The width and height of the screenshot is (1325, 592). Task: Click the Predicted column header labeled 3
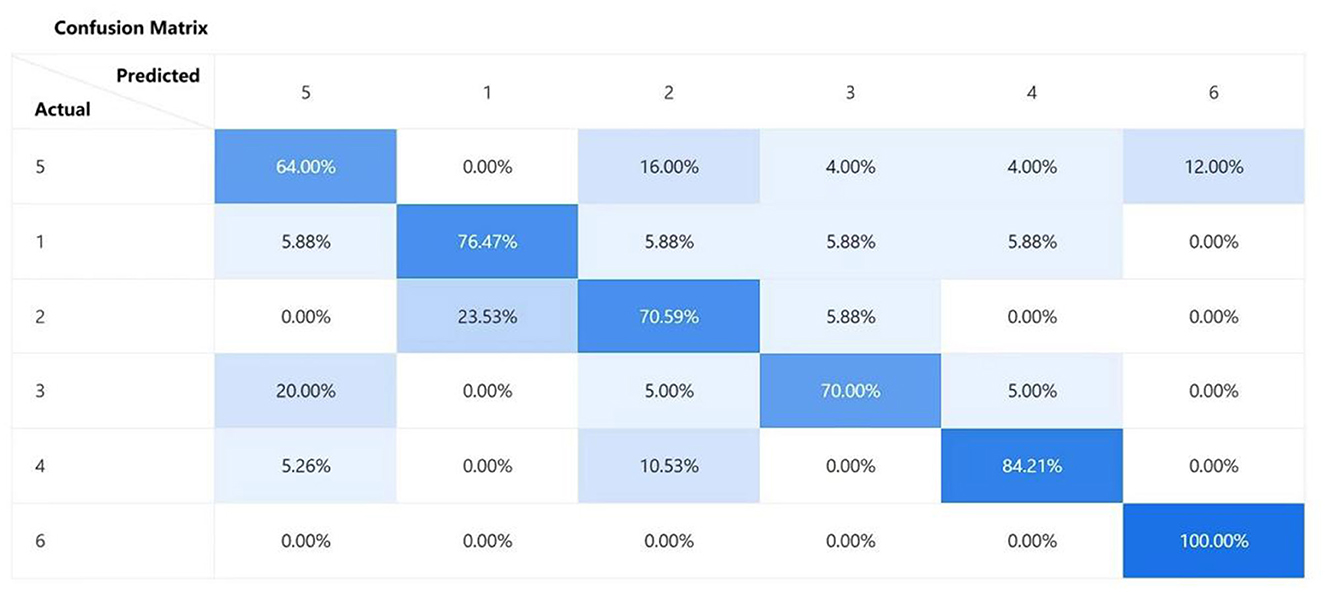[x=850, y=92]
